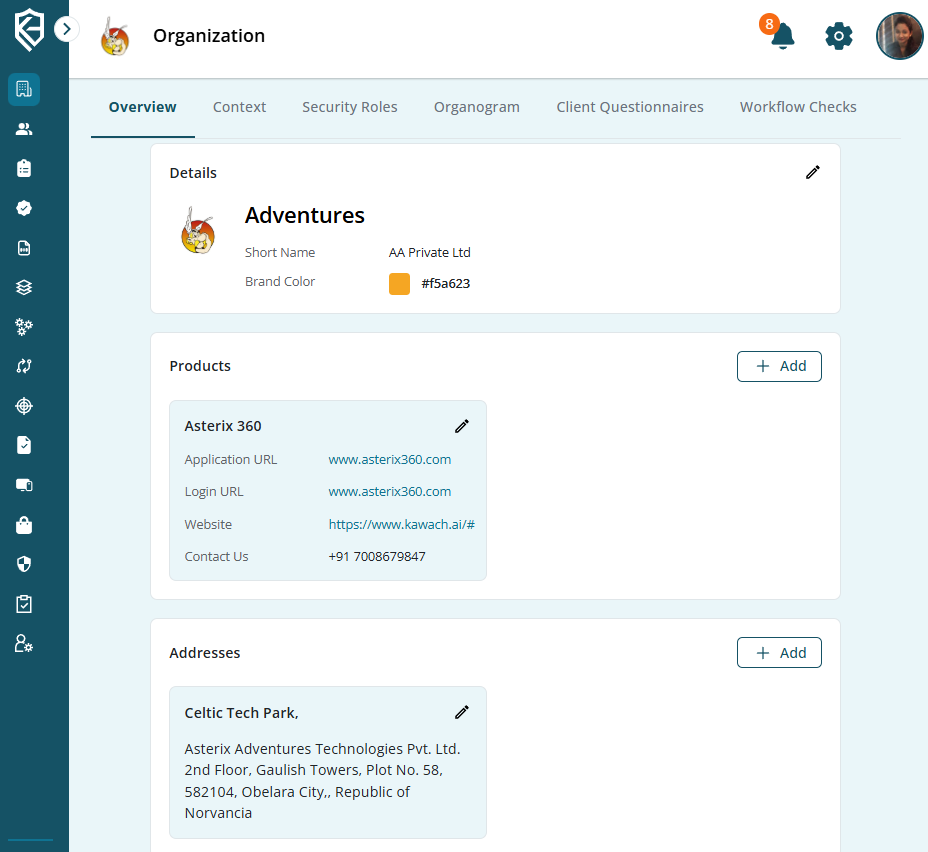Select the Organization sidebar icon
Image resolution: width=928 pixels, height=852 pixels.
(x=23, y=89)
